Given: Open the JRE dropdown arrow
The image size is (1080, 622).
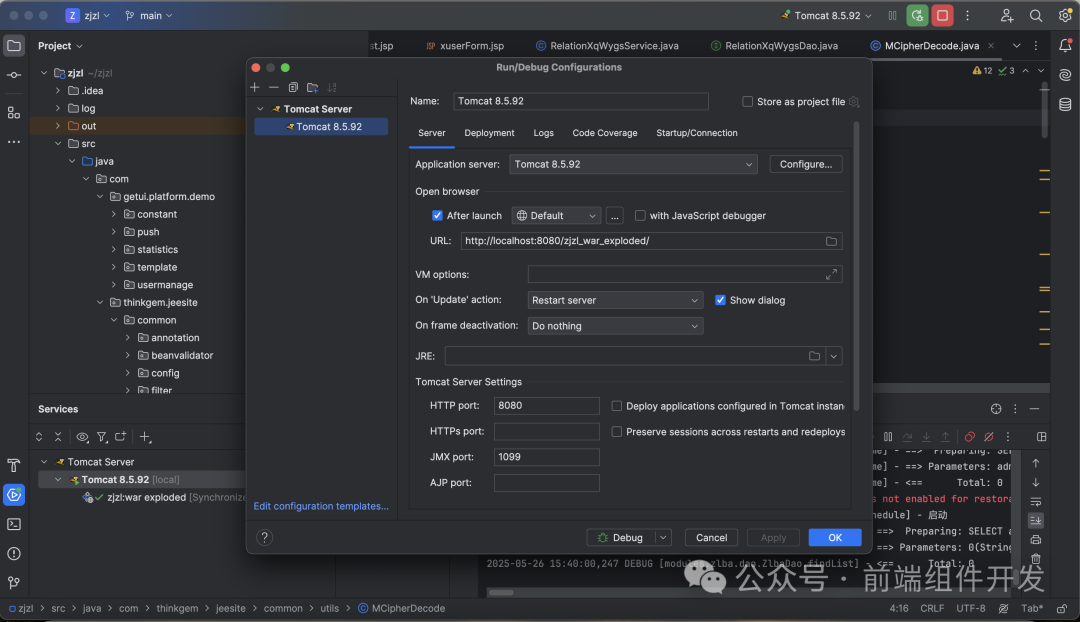Looking at the screenshot, I should (833, 356).
